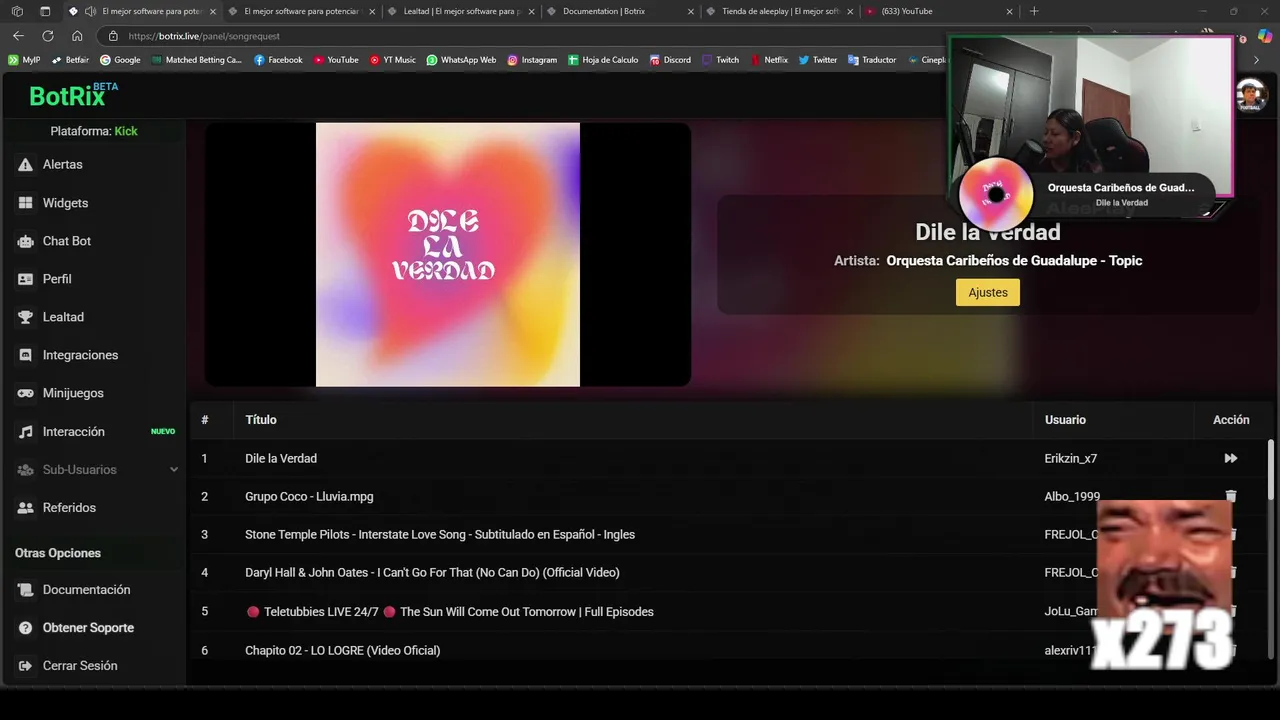1280x720 pixels.
Task: Open the Twitch bookmark
Action: click(720, 60)
